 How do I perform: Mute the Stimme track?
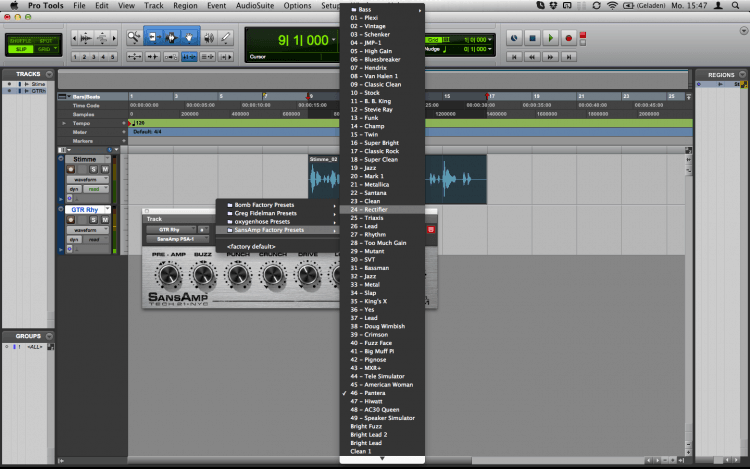point(105,169)
